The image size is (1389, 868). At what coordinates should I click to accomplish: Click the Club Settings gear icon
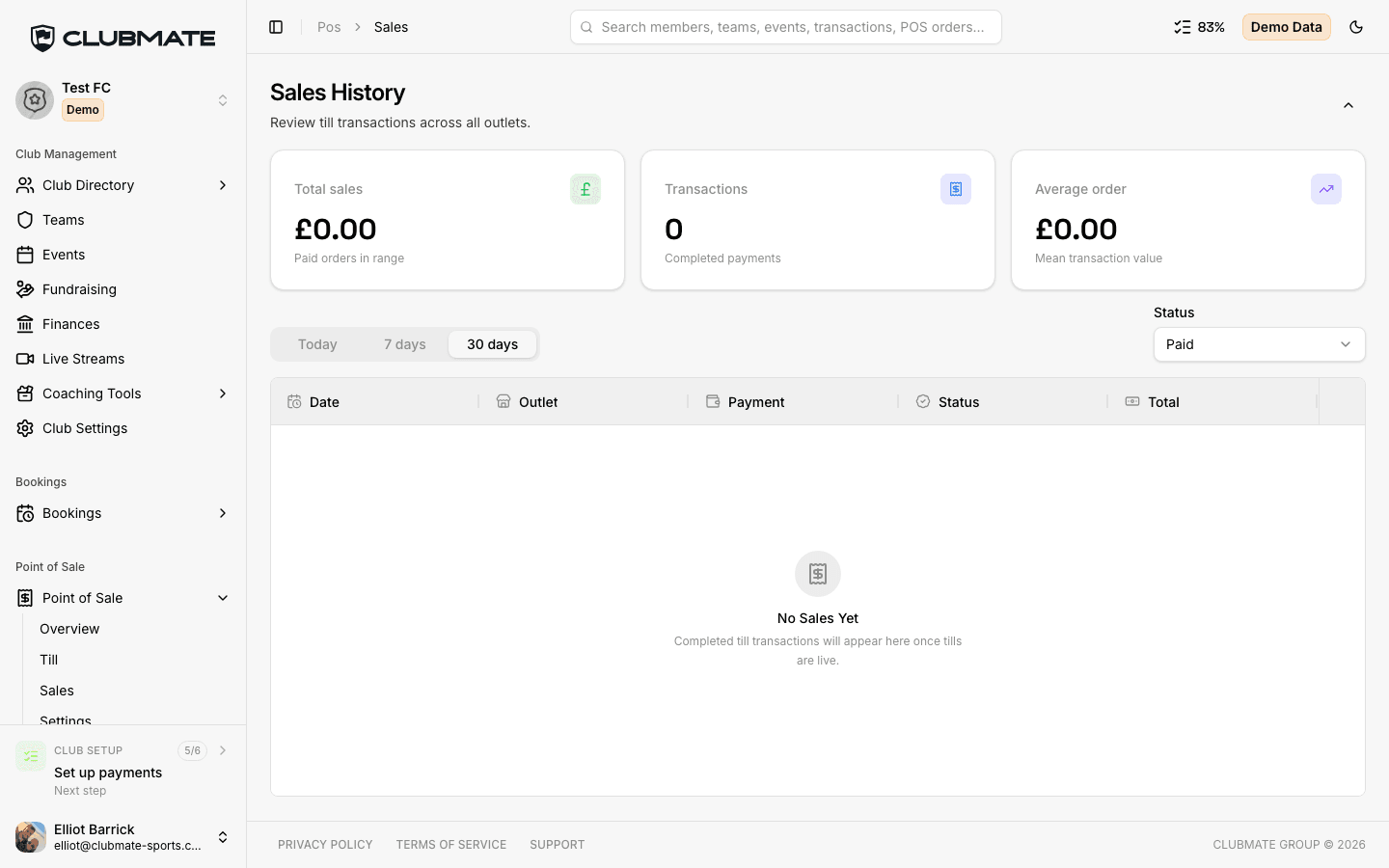click(x=25, y=428)
